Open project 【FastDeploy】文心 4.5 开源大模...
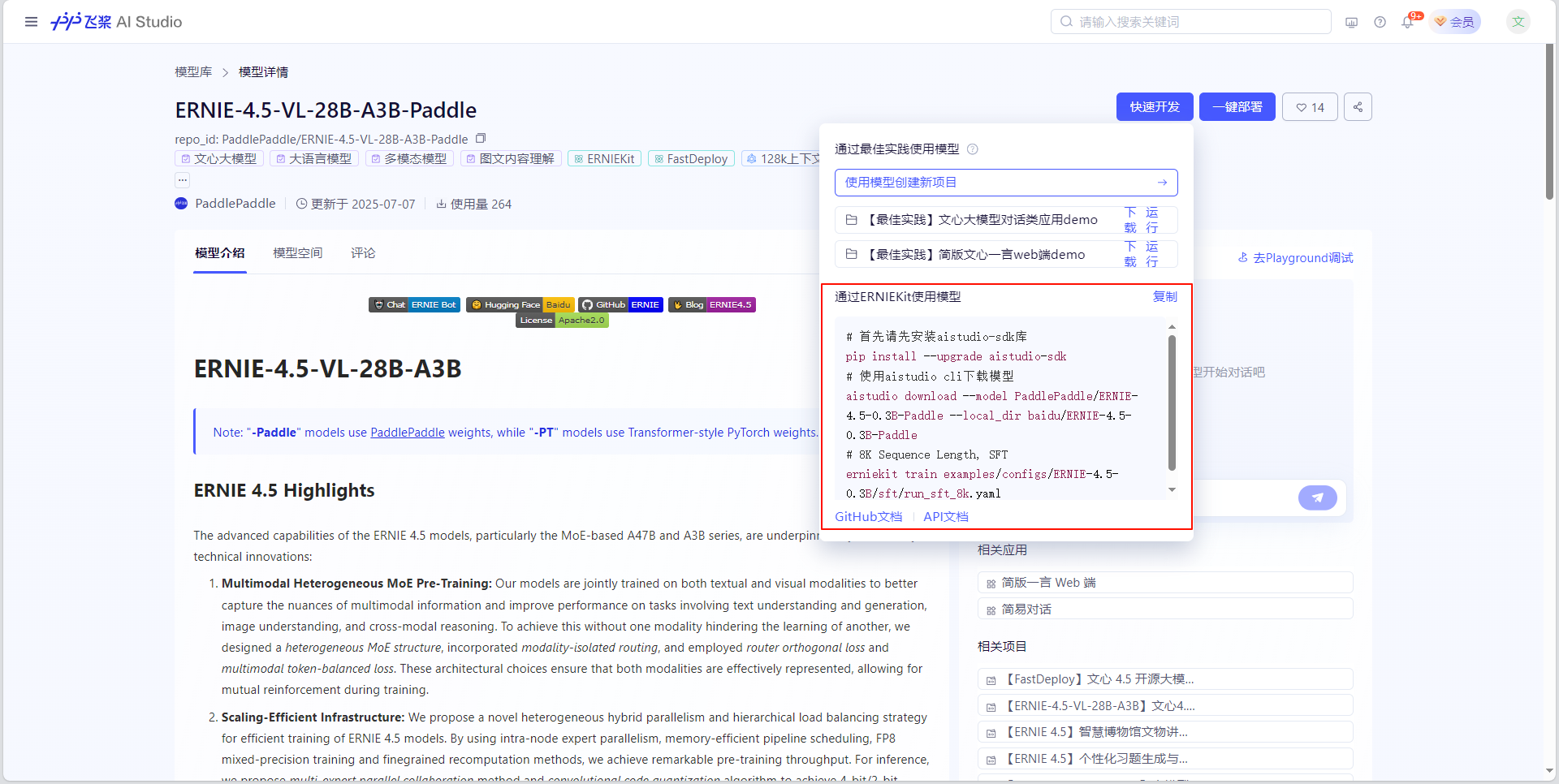Screen dimensions: 1559x784 pos(1165,679)
